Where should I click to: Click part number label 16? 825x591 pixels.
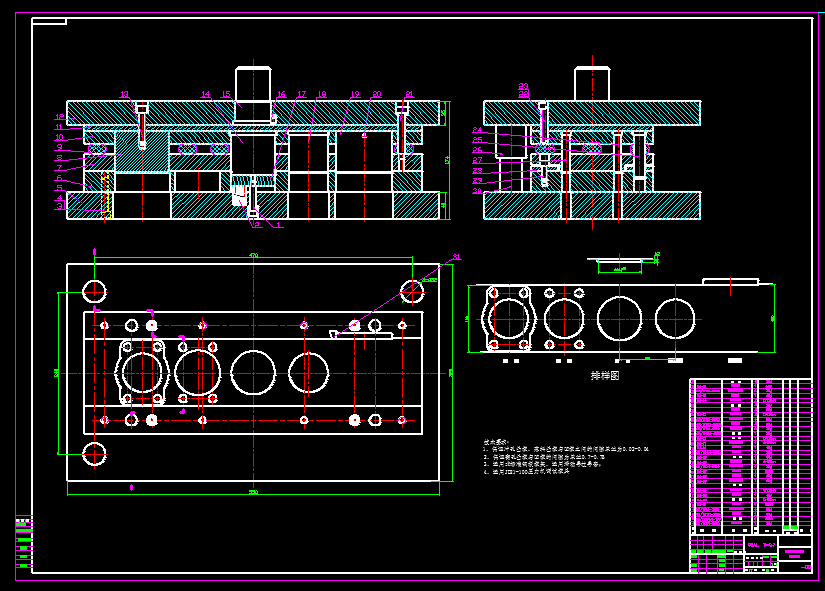(281, 95)
